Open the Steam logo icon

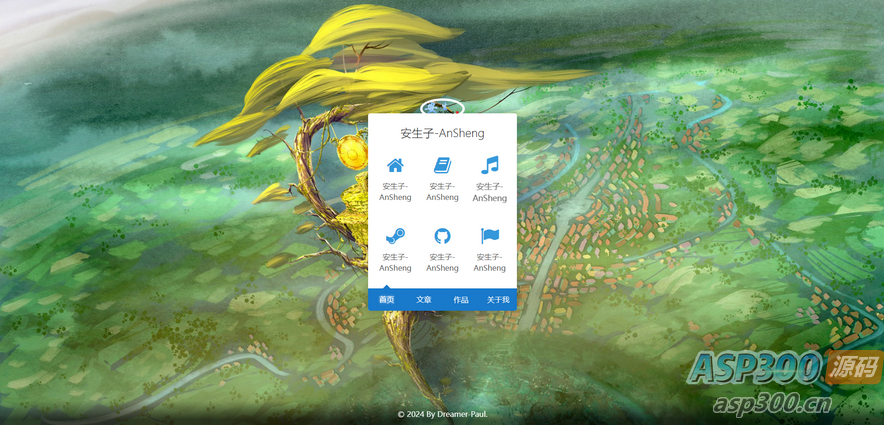(395, 236)
